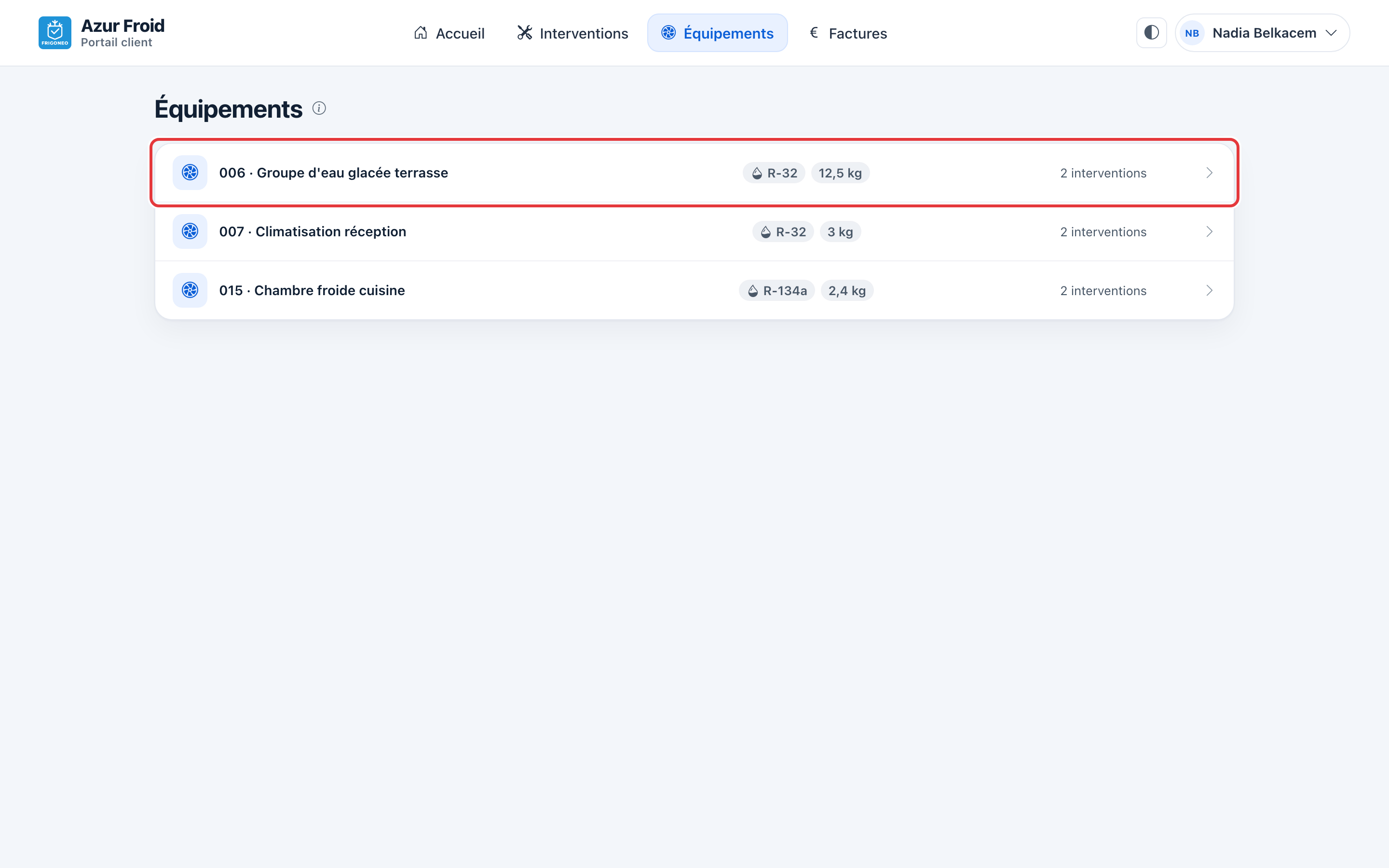Select the Équipements tab
The image size is (1389, 868).
[x=717, y=33]
